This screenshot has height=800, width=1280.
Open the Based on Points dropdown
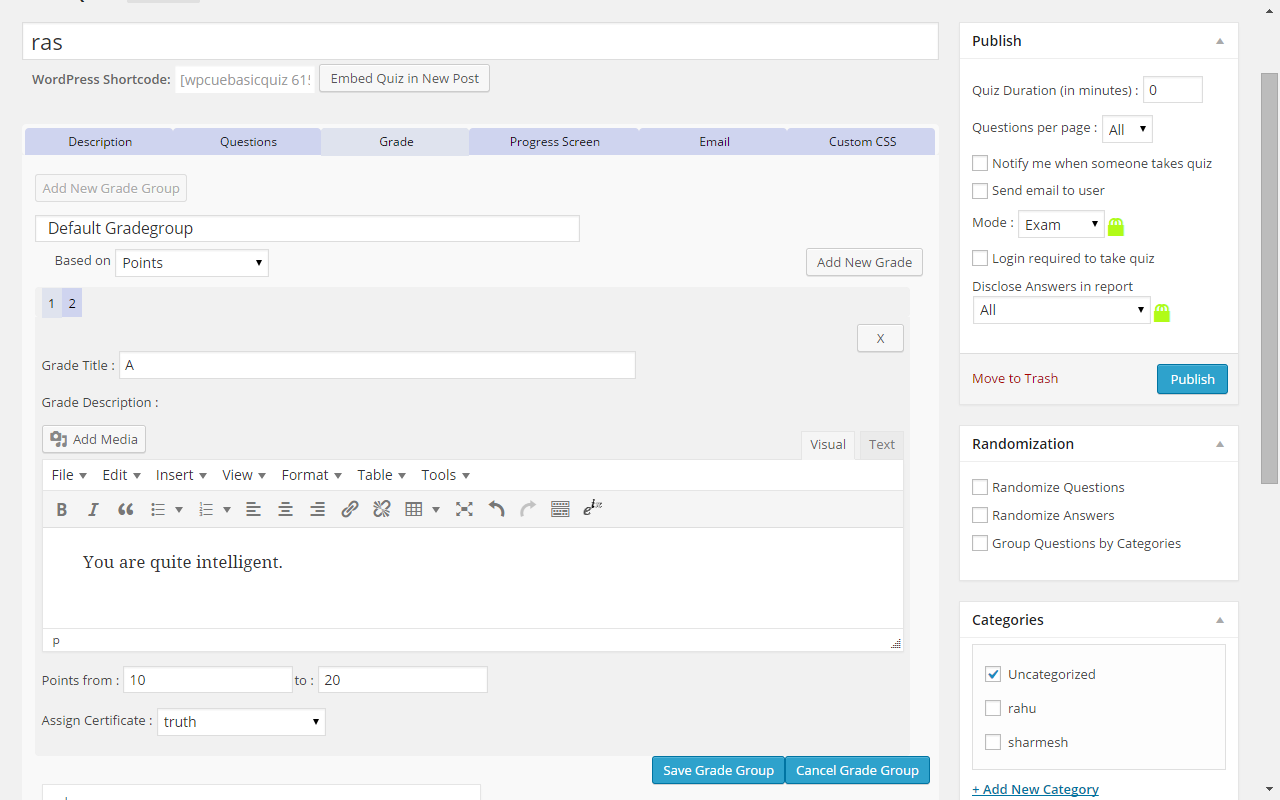point(192,263)
